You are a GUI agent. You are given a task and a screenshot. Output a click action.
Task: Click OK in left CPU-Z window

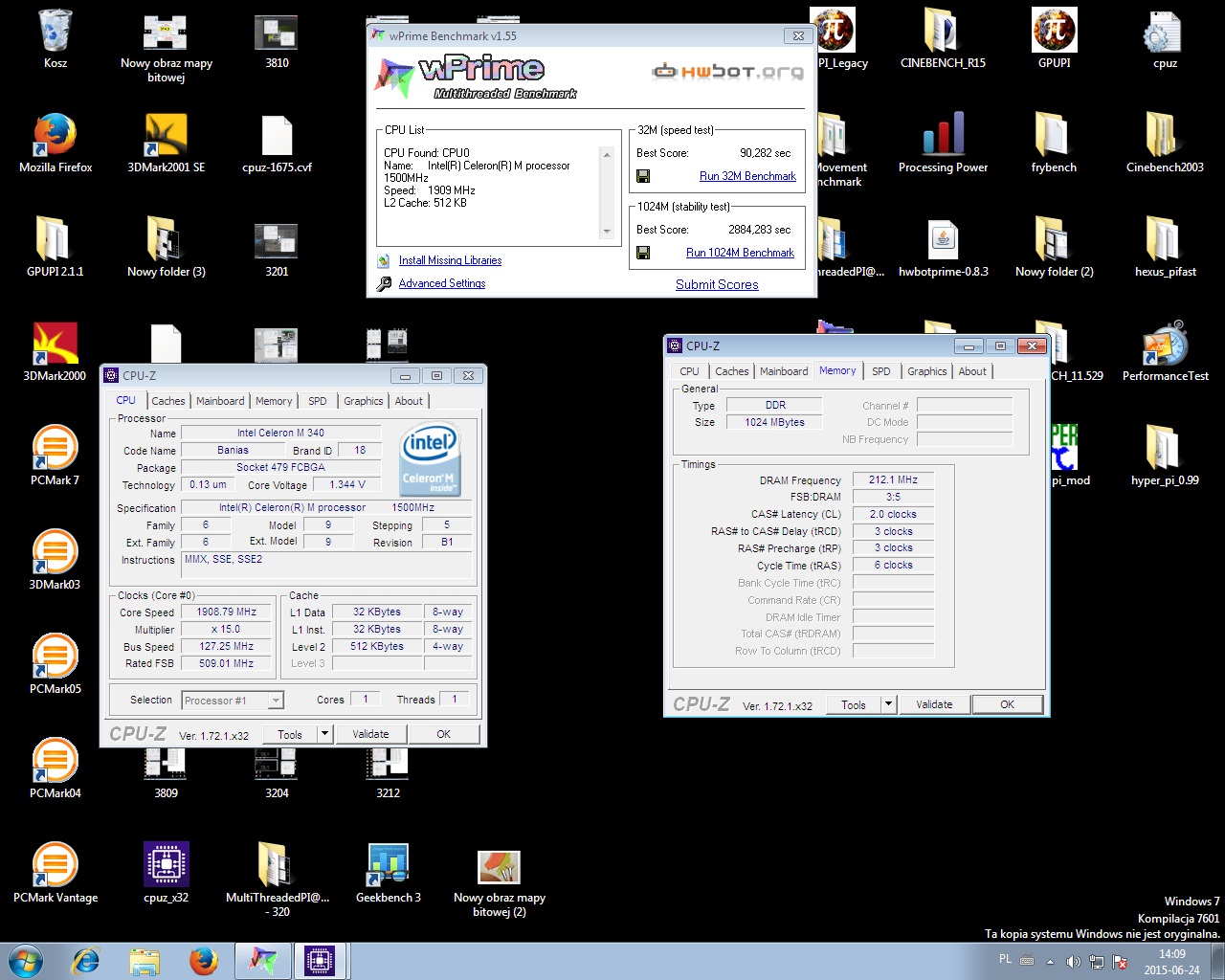443,734
